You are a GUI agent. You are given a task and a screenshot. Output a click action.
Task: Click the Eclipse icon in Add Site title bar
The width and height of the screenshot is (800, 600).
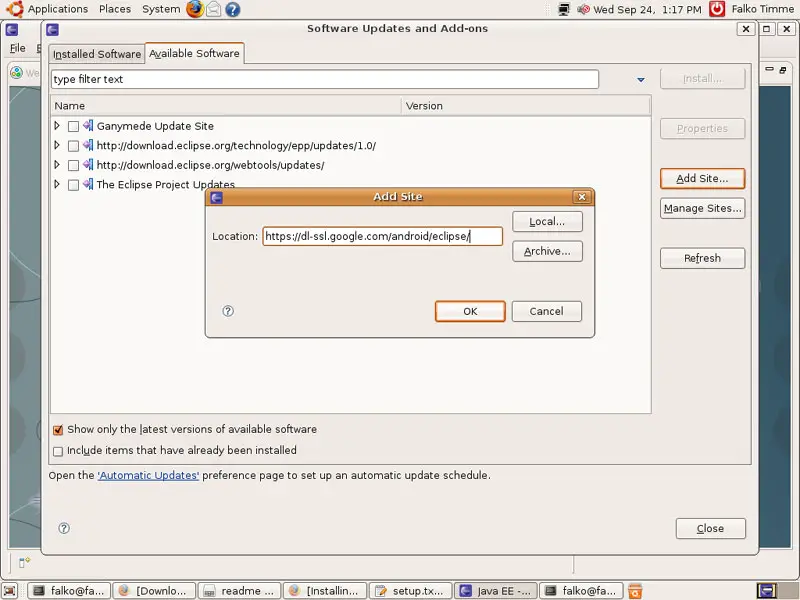point(216,197)
